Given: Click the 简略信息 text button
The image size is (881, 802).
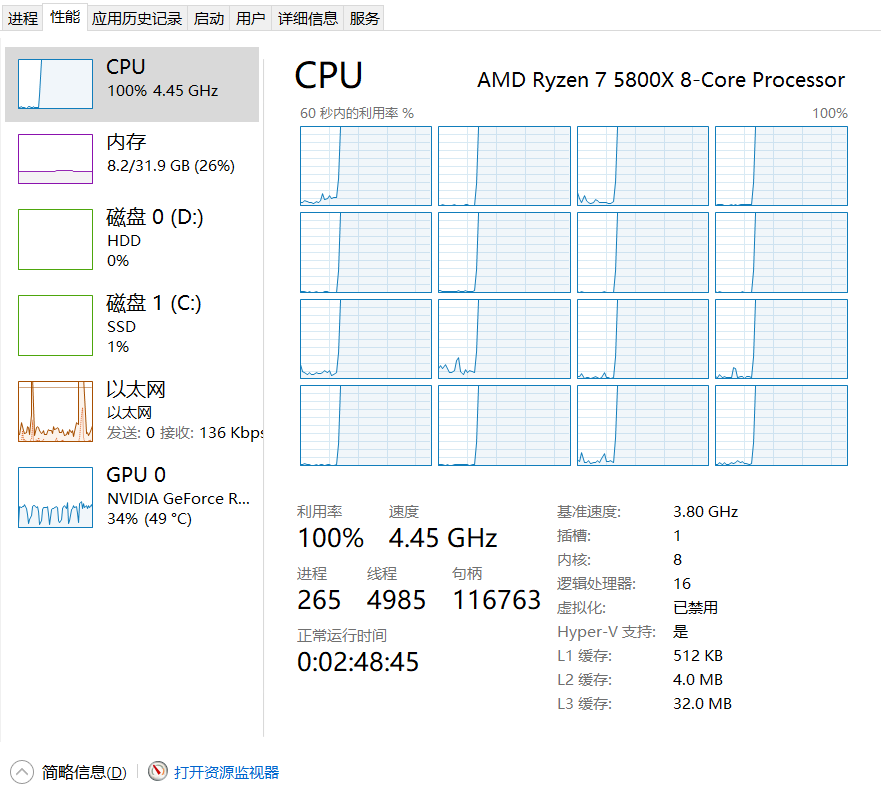Looking at the screenshot, I should click(x=84, y=772).
